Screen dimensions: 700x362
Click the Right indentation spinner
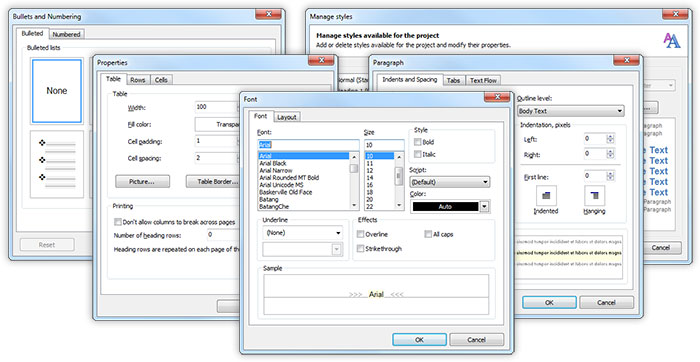(610, 154)
